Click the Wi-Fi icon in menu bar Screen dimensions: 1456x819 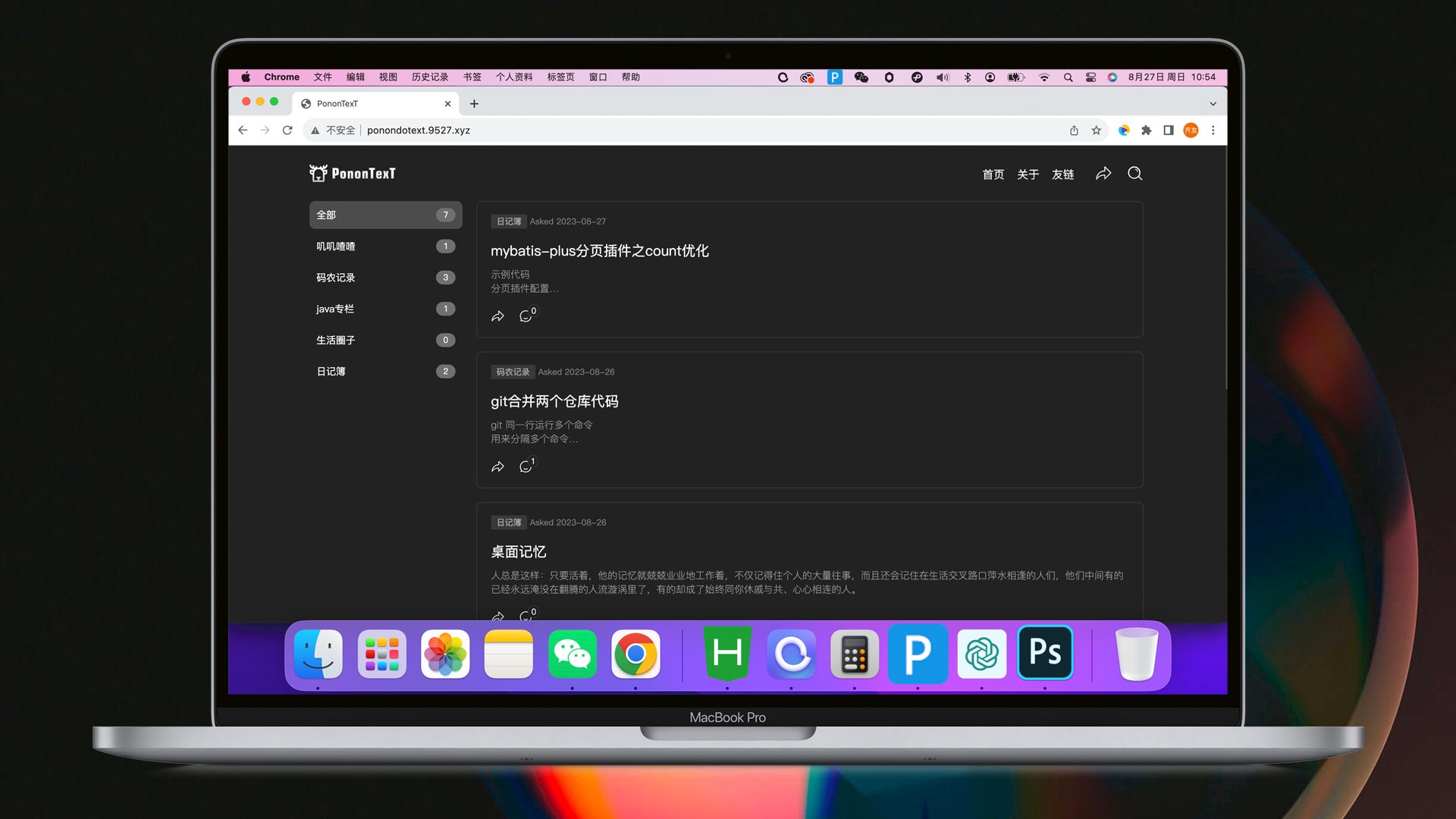pyautogui.click(x=1044, y=77)
